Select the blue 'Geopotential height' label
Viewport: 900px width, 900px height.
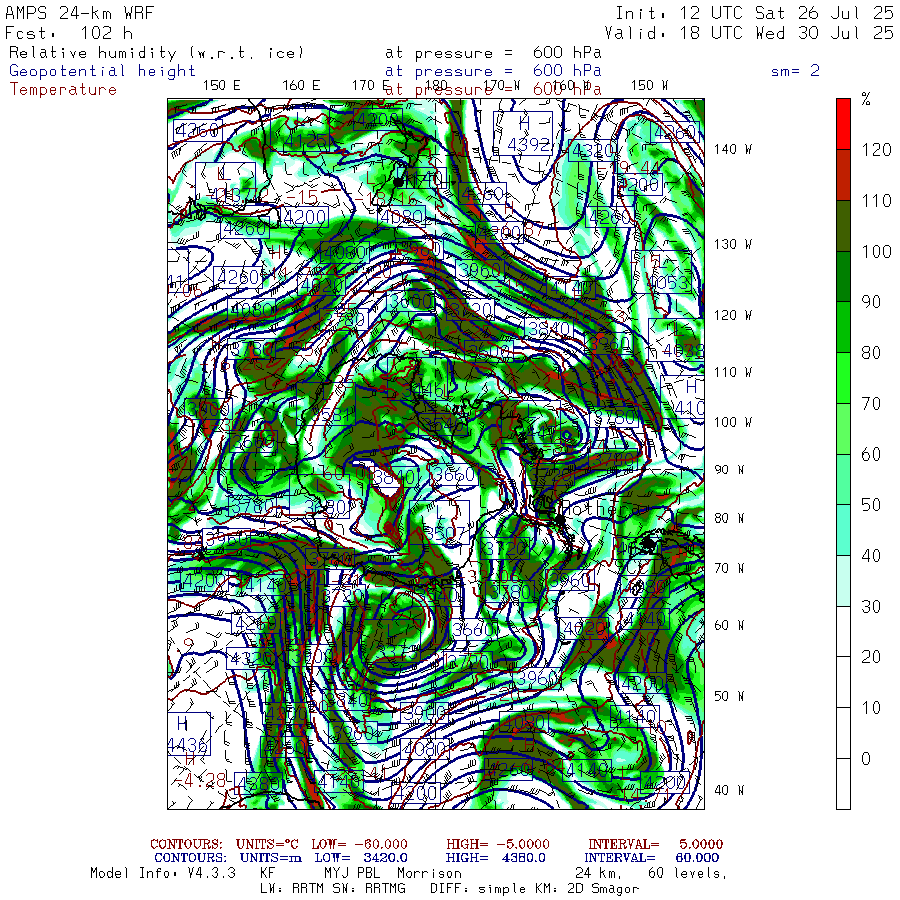[x=102, y=71]
